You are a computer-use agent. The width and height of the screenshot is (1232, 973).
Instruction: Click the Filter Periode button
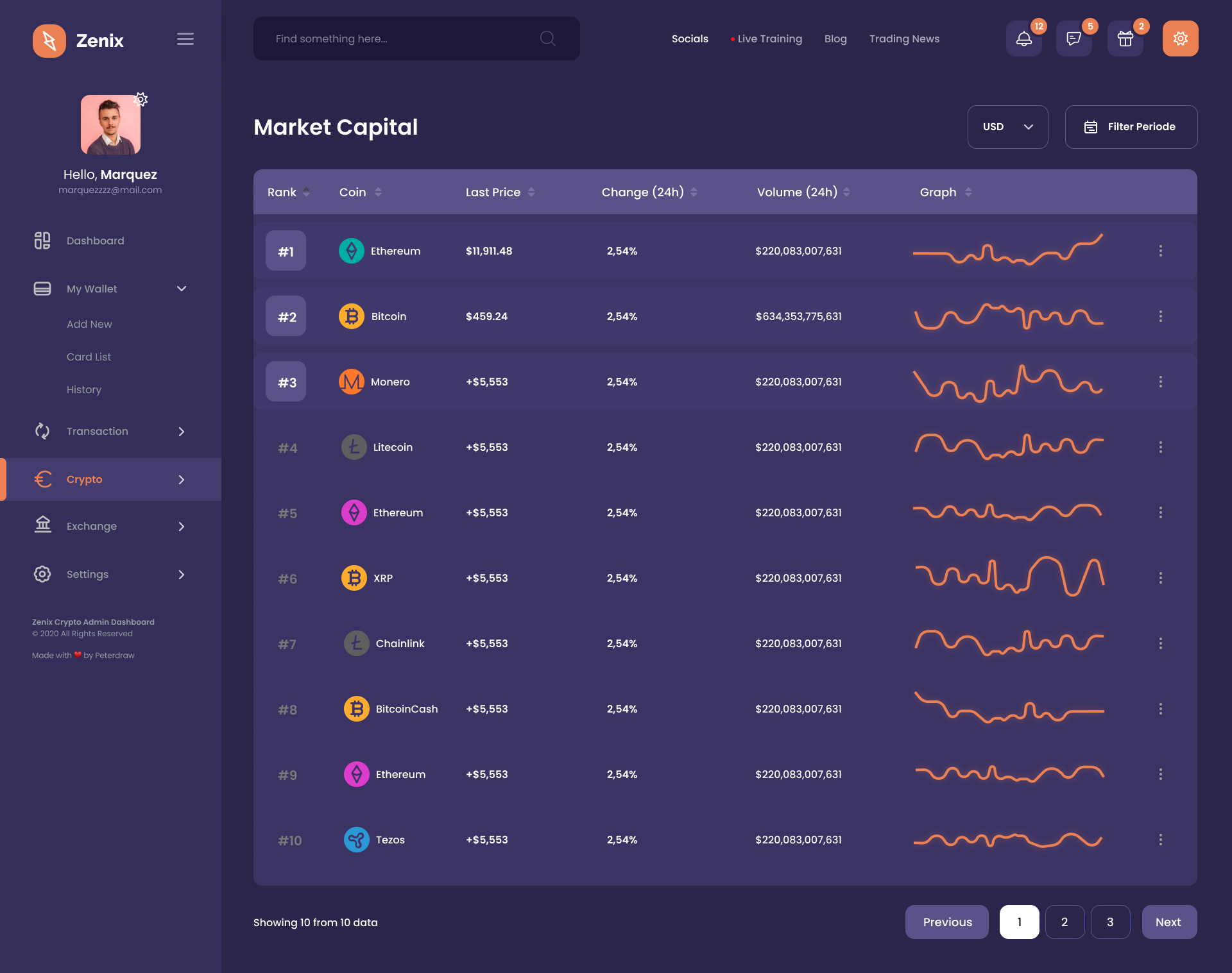pos(1131,126)
